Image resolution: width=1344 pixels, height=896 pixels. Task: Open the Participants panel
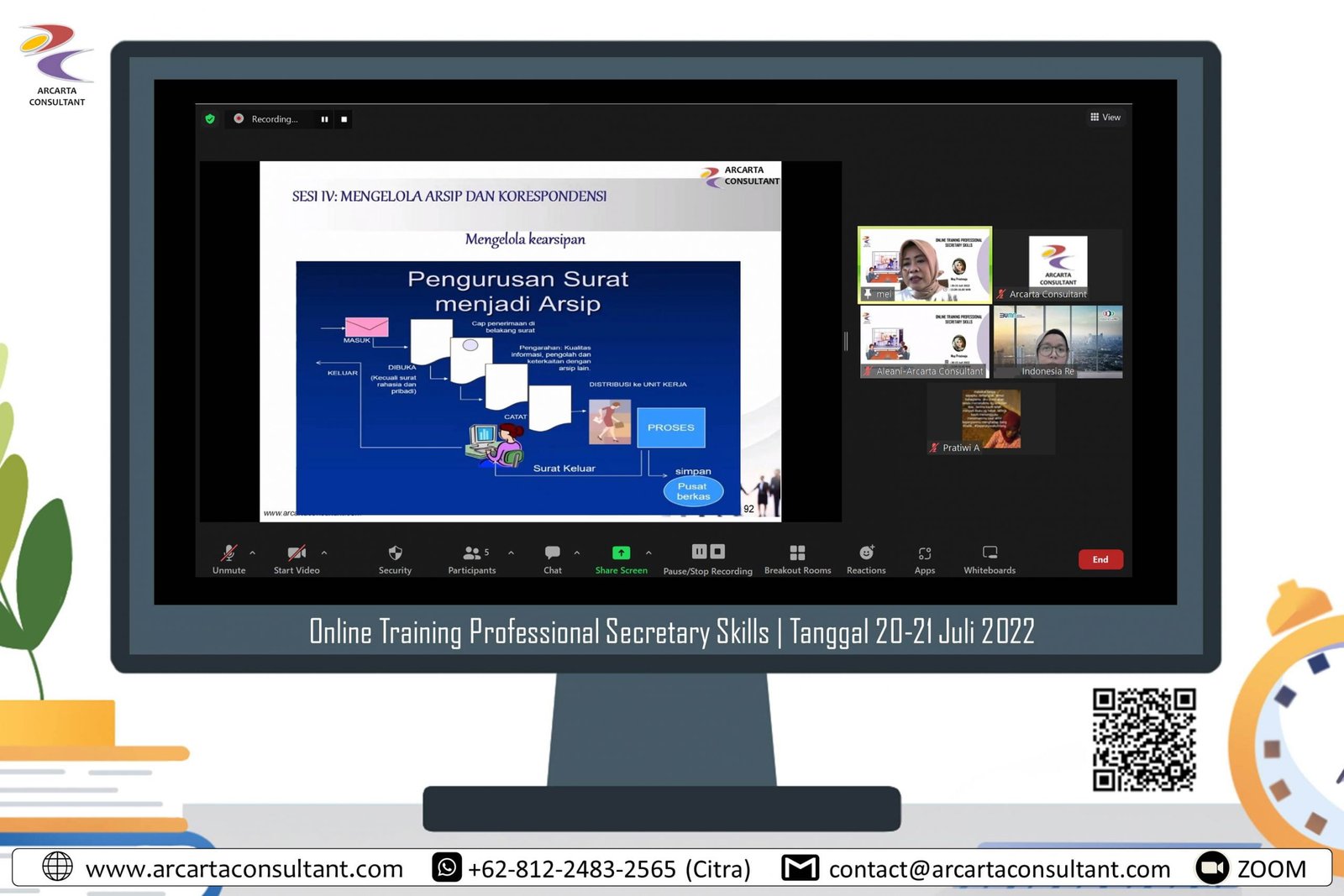pos(471,553)
